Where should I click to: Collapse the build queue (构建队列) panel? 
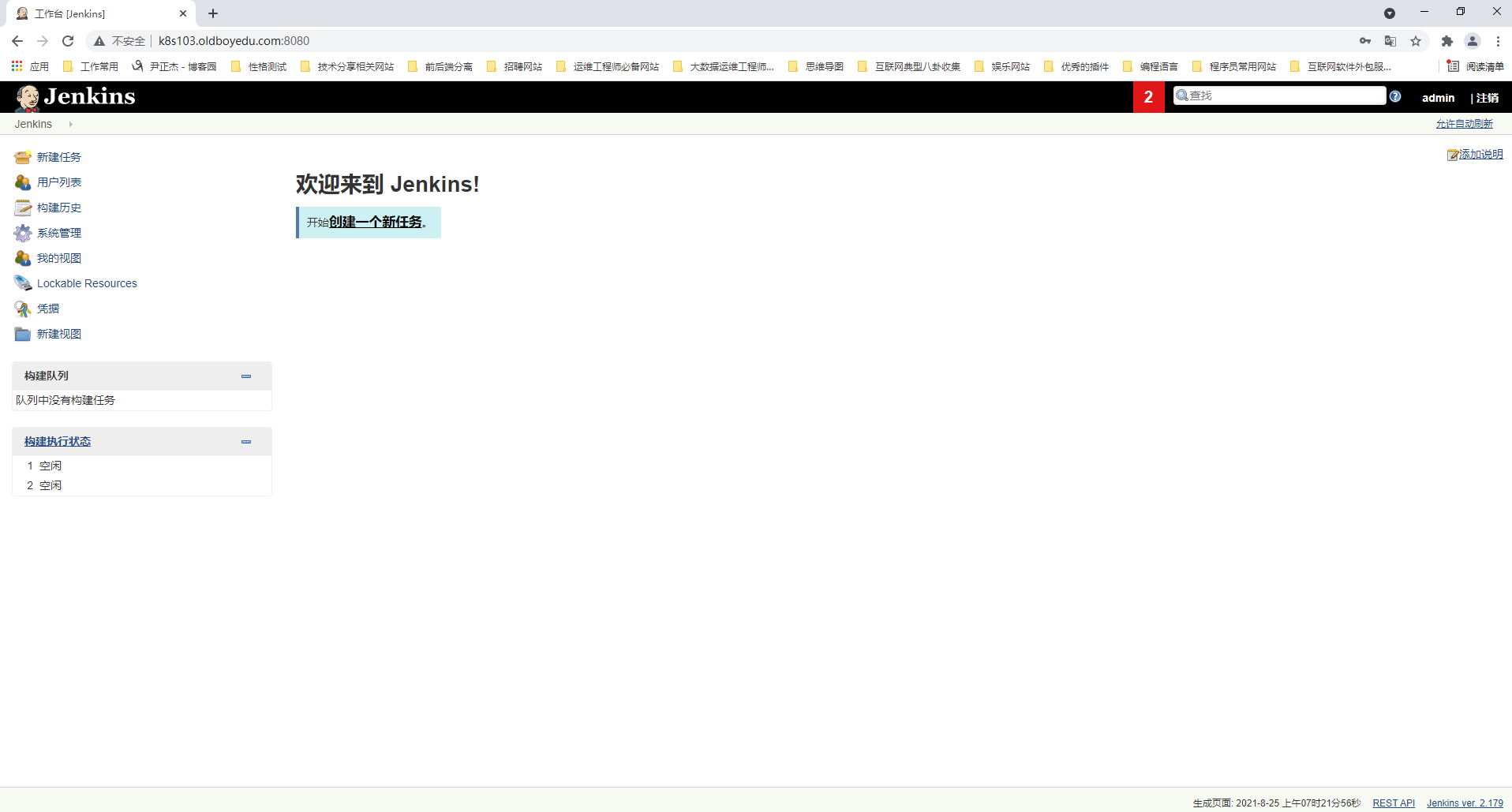[246, 376]
